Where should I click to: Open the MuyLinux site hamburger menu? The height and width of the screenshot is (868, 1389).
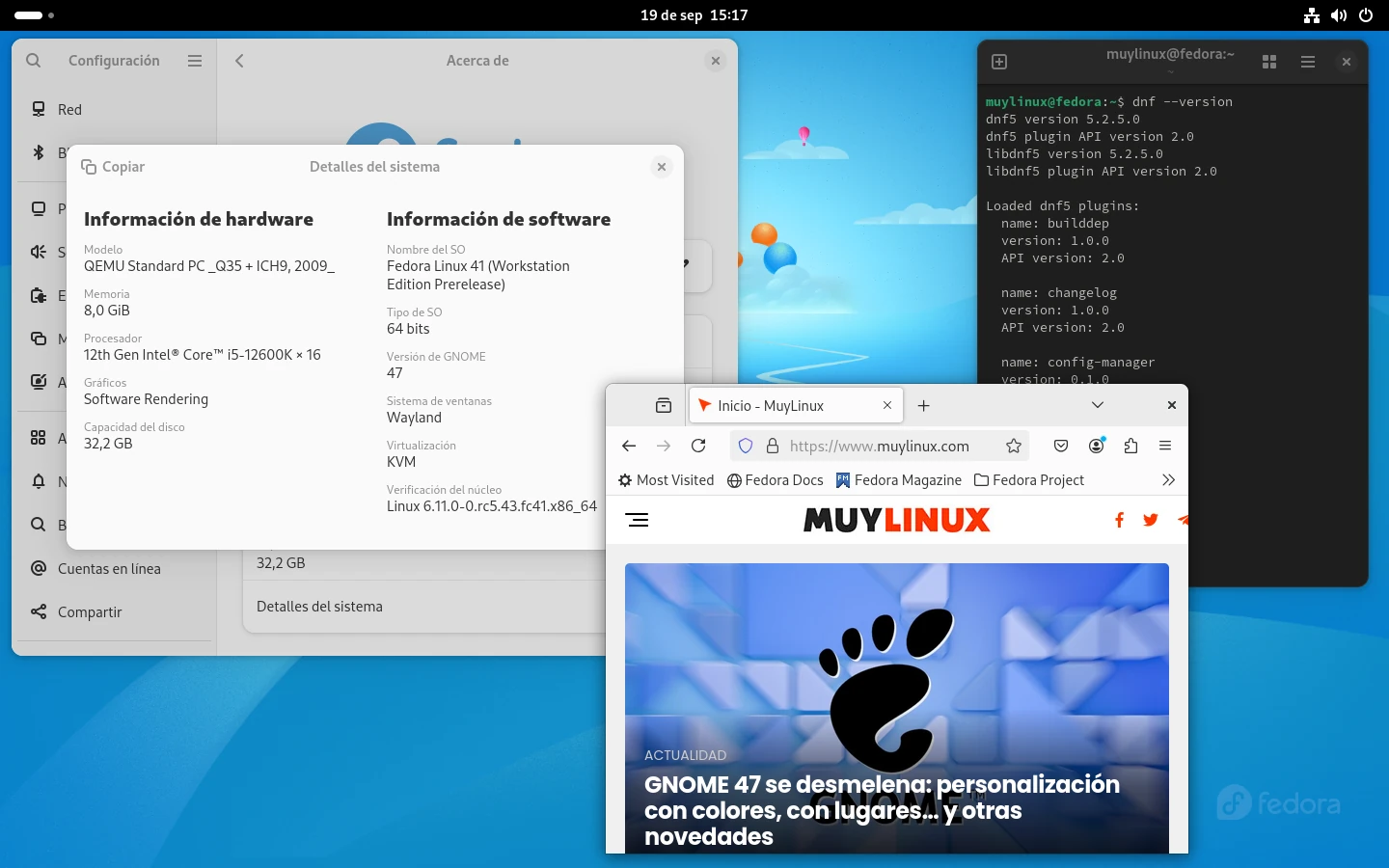coord(637,520)
